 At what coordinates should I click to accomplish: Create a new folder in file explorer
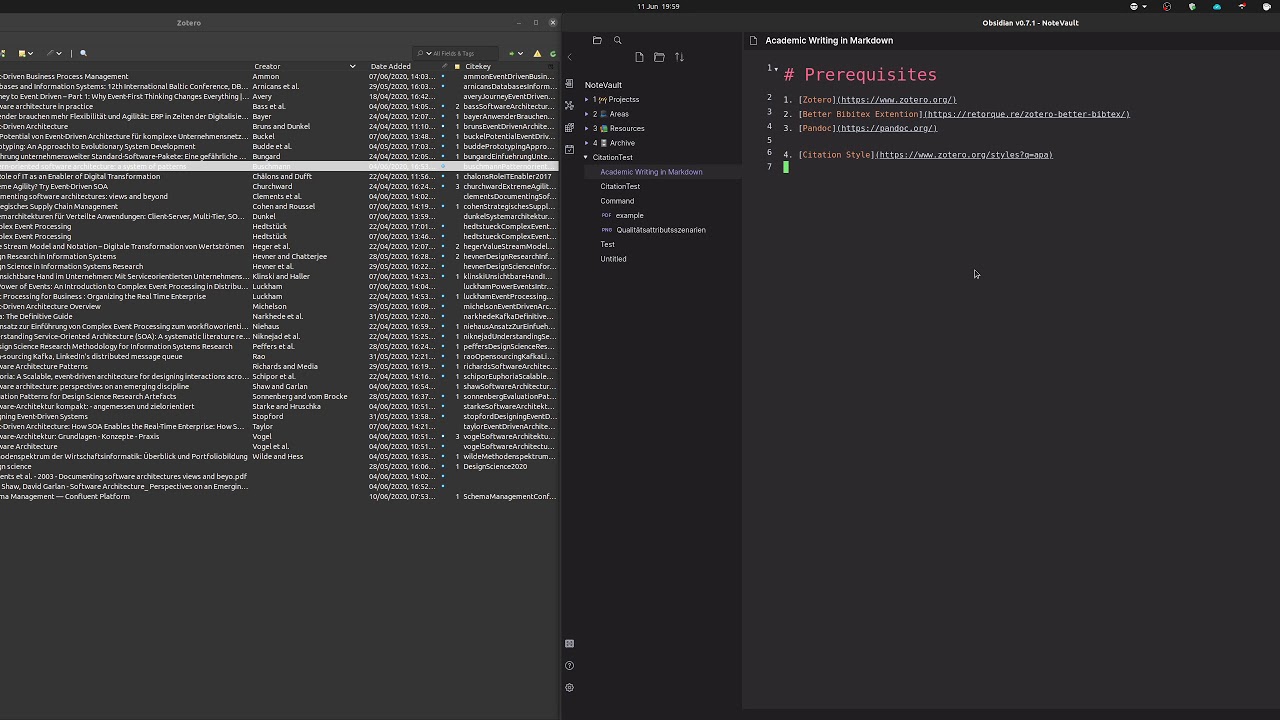pyautogui.click(x=659, y=57)
